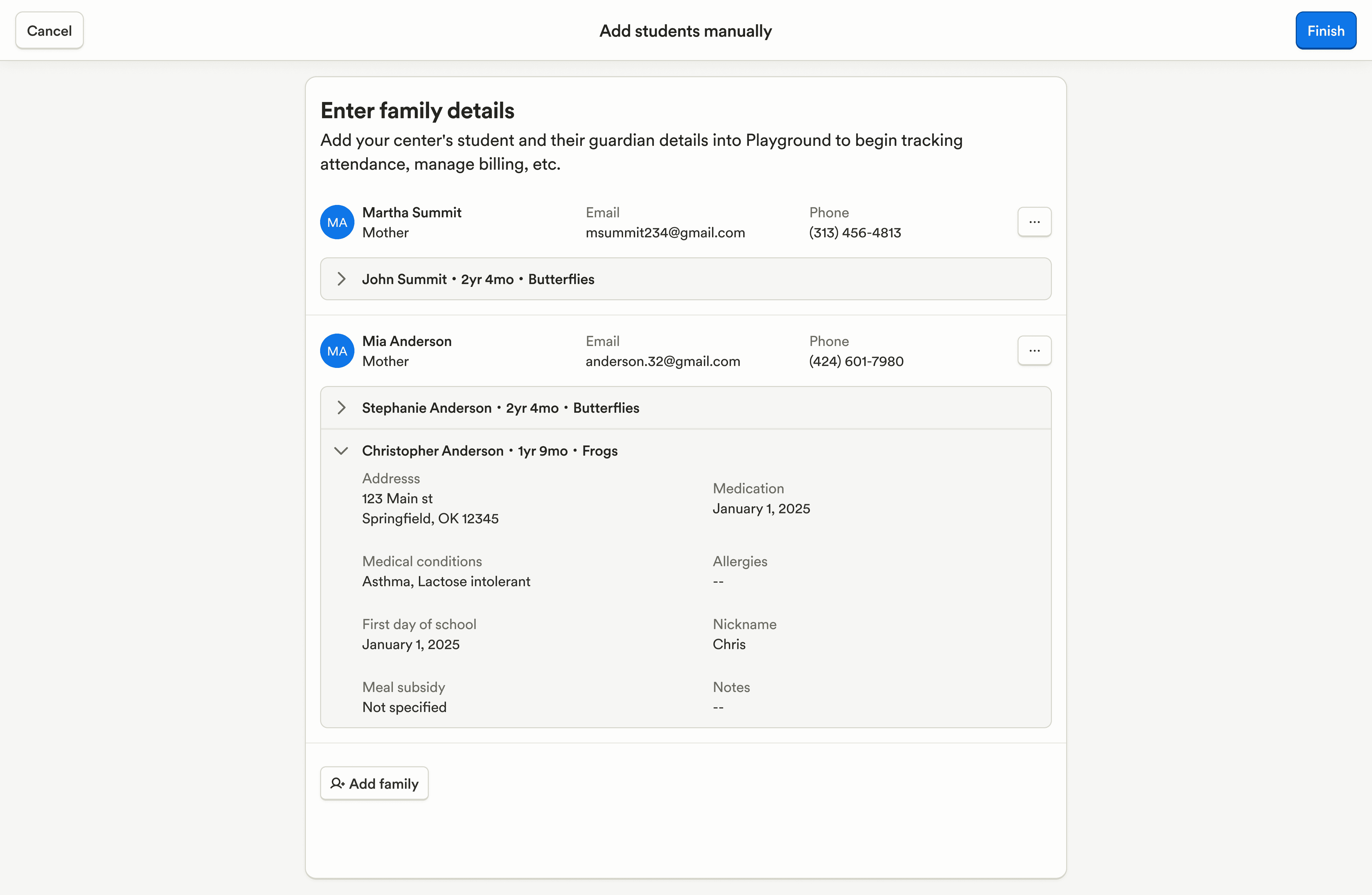
Task: Click Martha's phone number (313) 456-4813
Action: point(855,232)
